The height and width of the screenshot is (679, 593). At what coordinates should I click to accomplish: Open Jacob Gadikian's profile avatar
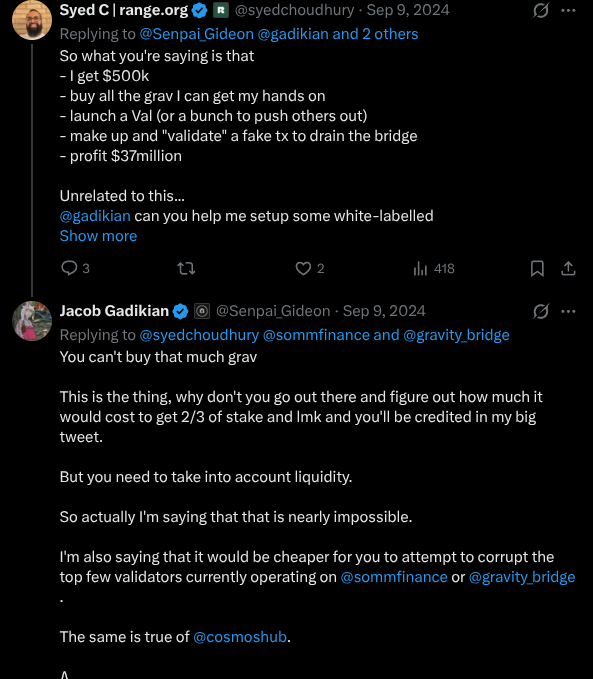pyautogui.click(x=32, y=321)
